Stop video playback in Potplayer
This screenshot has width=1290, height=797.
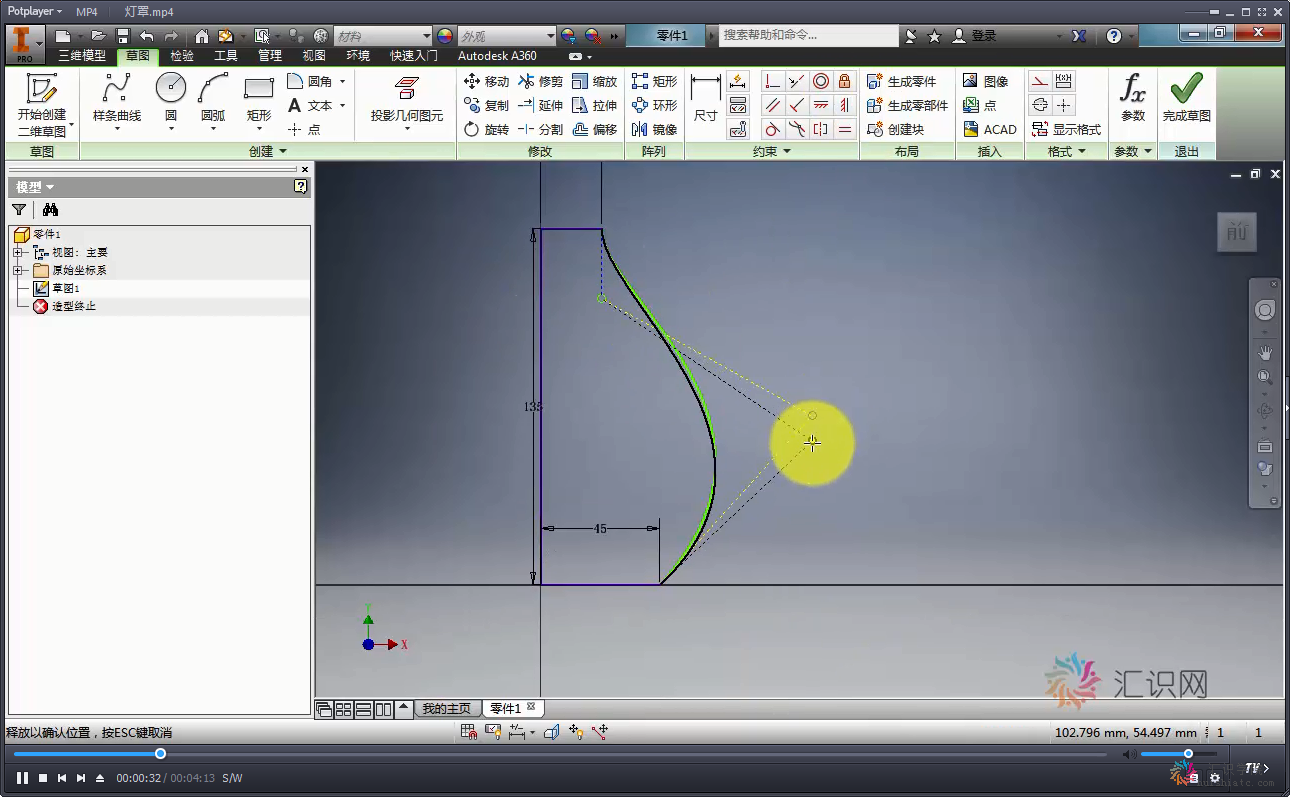click(43, 778)
